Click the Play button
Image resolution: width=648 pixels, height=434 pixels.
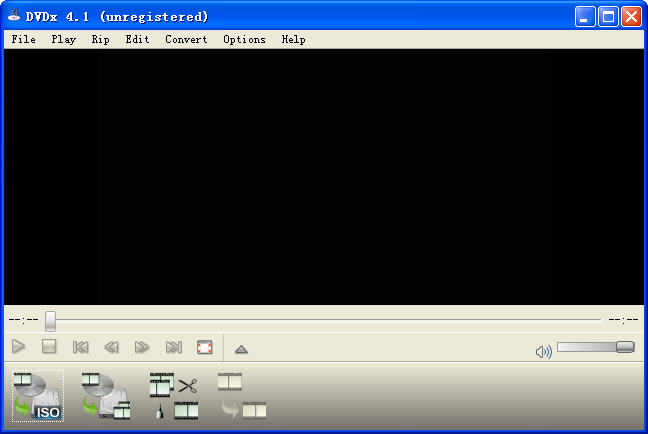coord(19,346)
